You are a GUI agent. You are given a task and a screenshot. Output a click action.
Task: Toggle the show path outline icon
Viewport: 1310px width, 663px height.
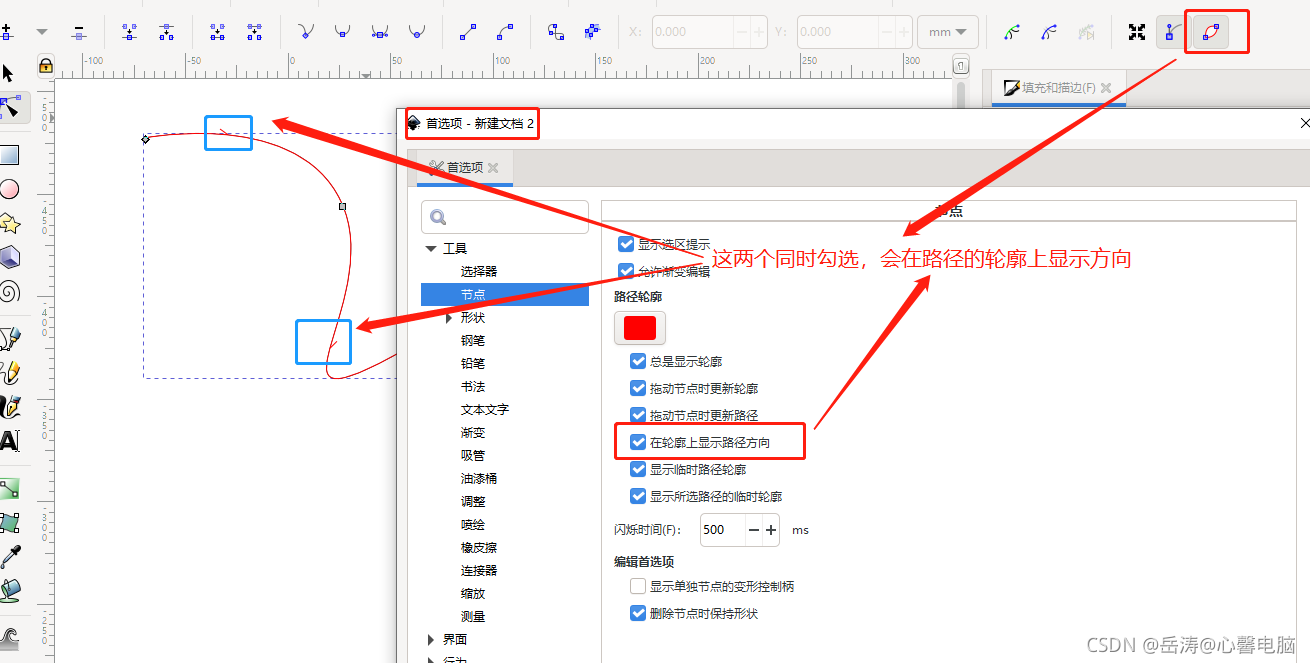click(x=1210, y=32)
